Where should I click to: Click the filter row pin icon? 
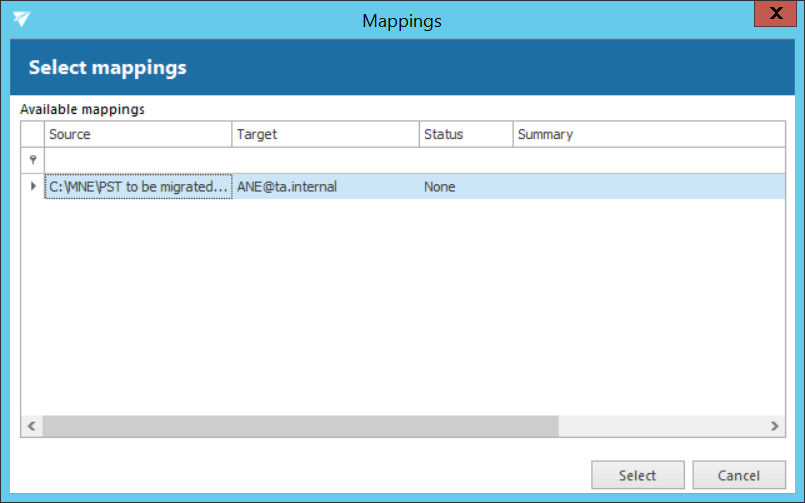pyautogui.click(x=32, y=160)
